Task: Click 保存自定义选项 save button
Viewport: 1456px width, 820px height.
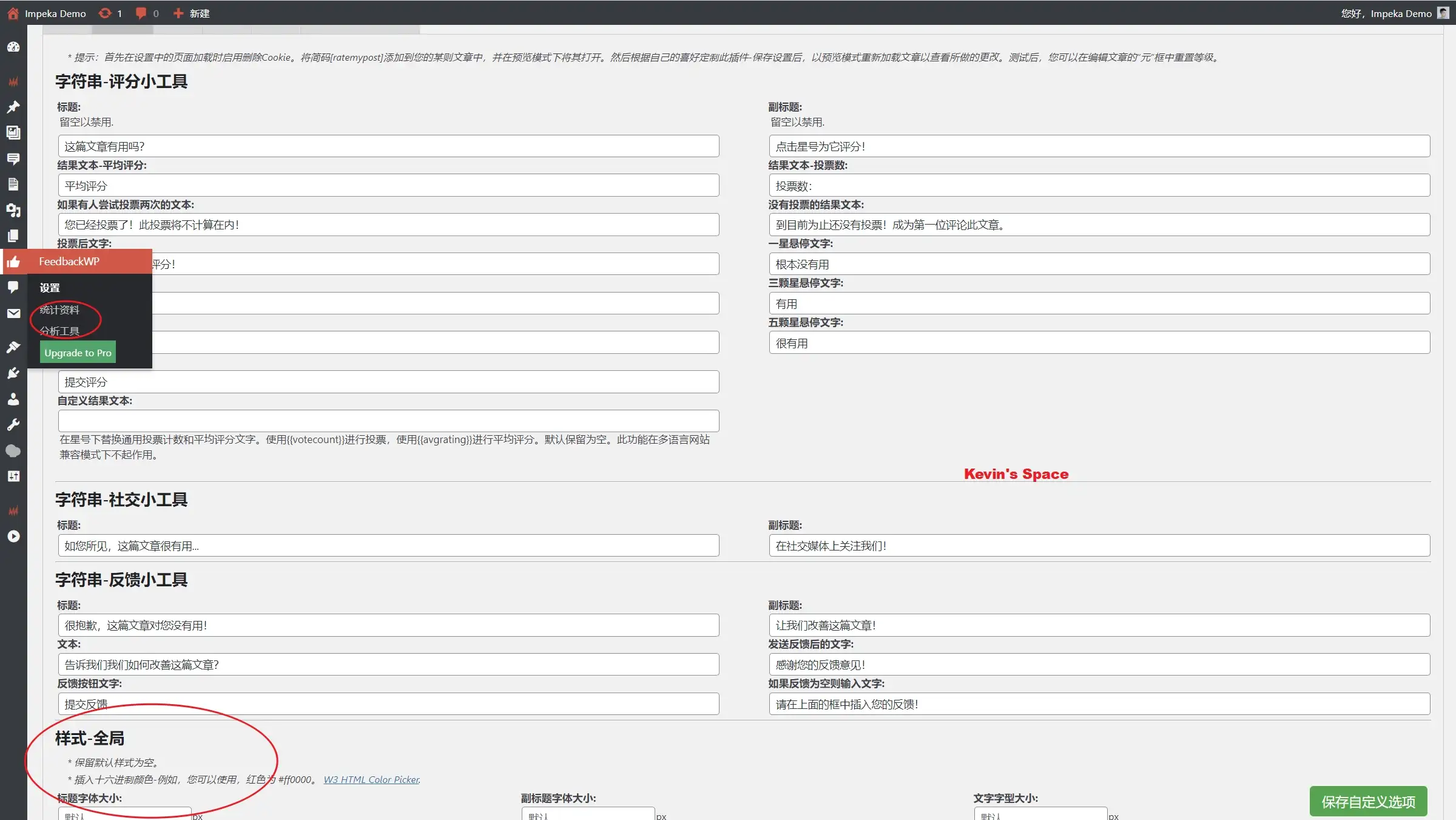Action: tap(1368, 802)
